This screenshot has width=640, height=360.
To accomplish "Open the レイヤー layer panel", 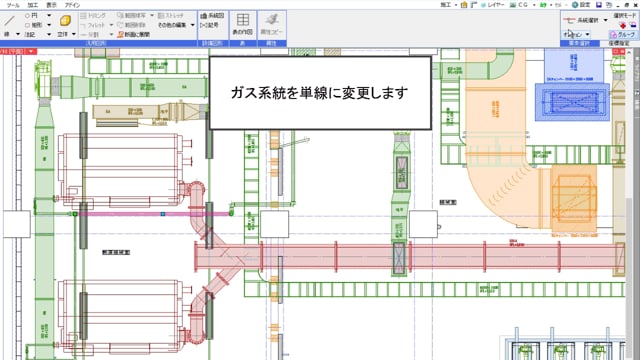I will [493, 5].
